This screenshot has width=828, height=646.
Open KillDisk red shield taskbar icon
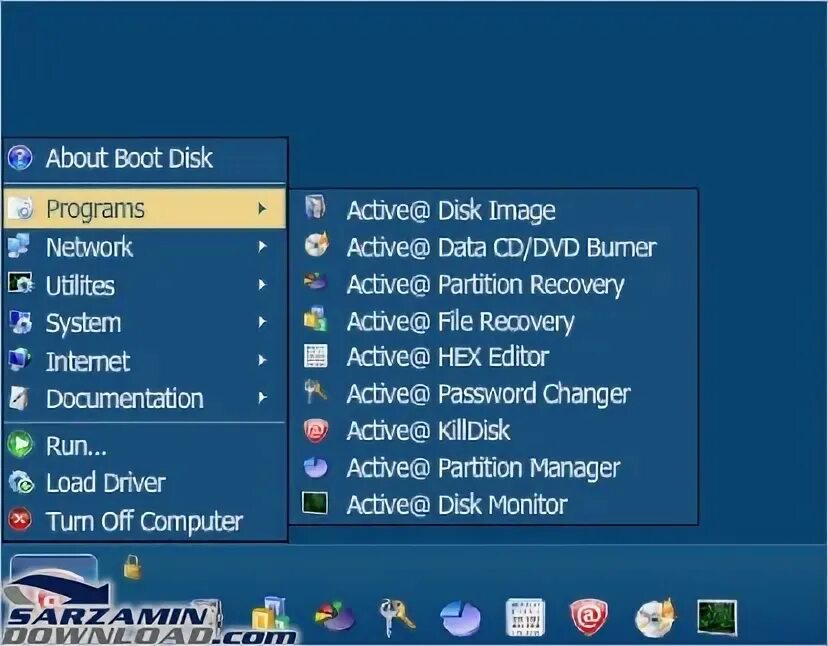(589, 617)
